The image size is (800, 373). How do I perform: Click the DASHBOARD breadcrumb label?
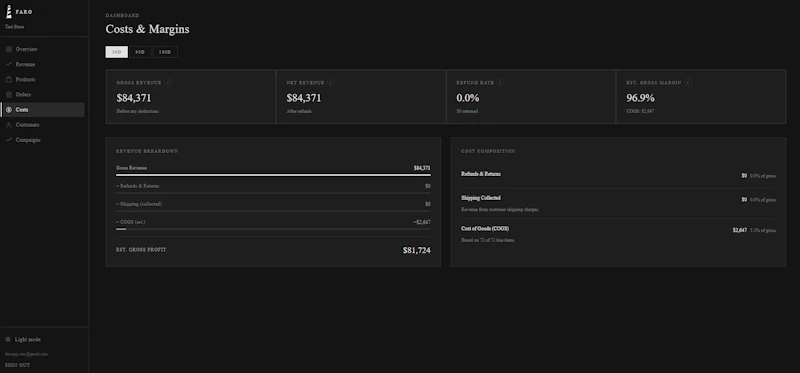[122, 16]
